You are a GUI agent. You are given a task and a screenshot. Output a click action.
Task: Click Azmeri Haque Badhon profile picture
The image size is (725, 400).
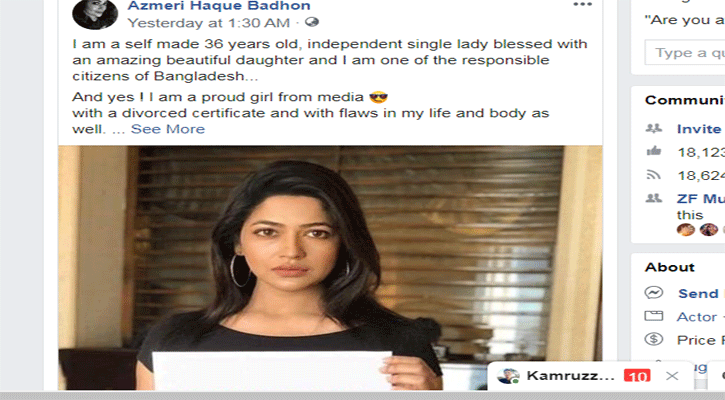(95, 14)
